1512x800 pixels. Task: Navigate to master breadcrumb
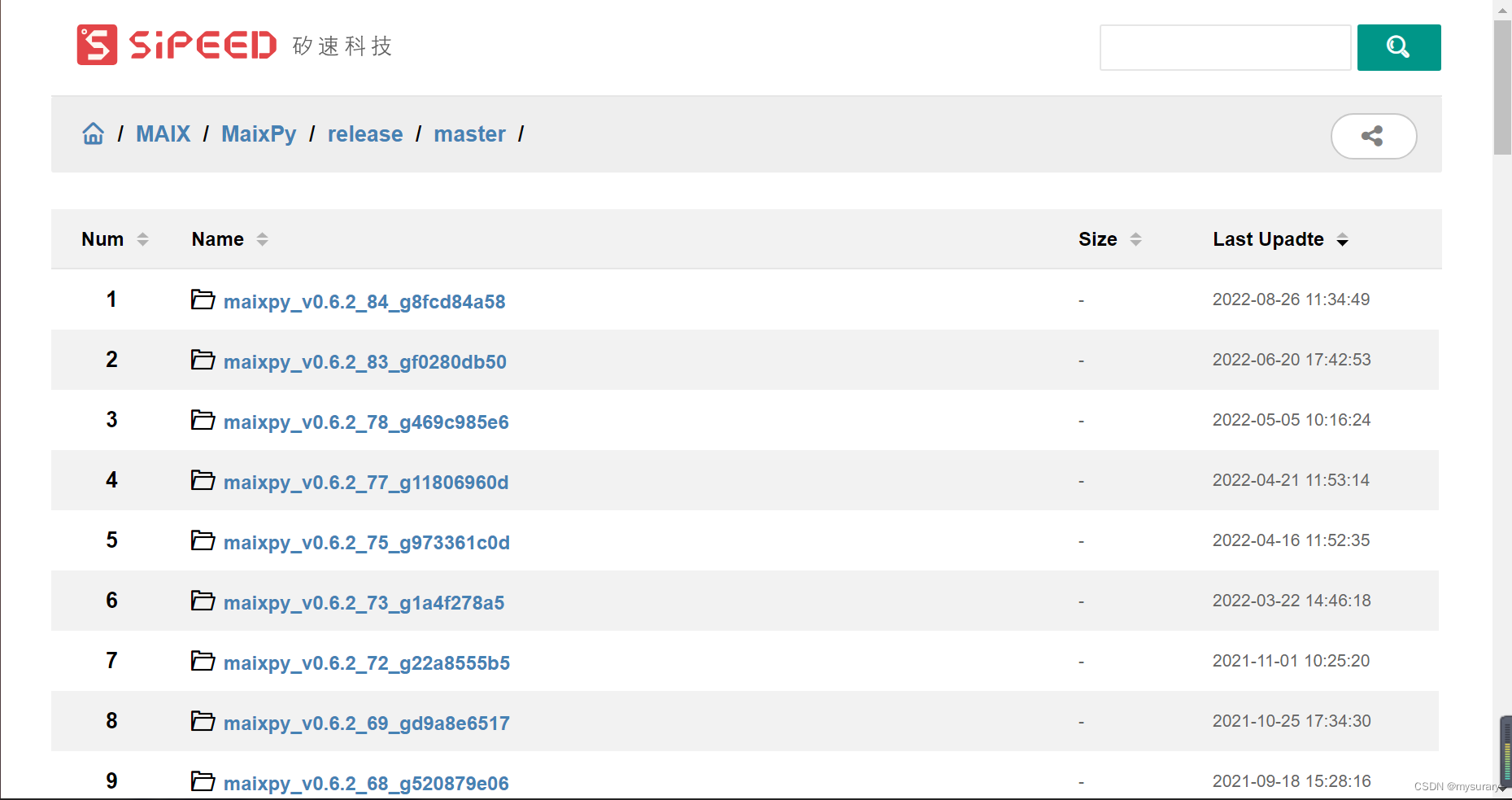pos(469,134)
